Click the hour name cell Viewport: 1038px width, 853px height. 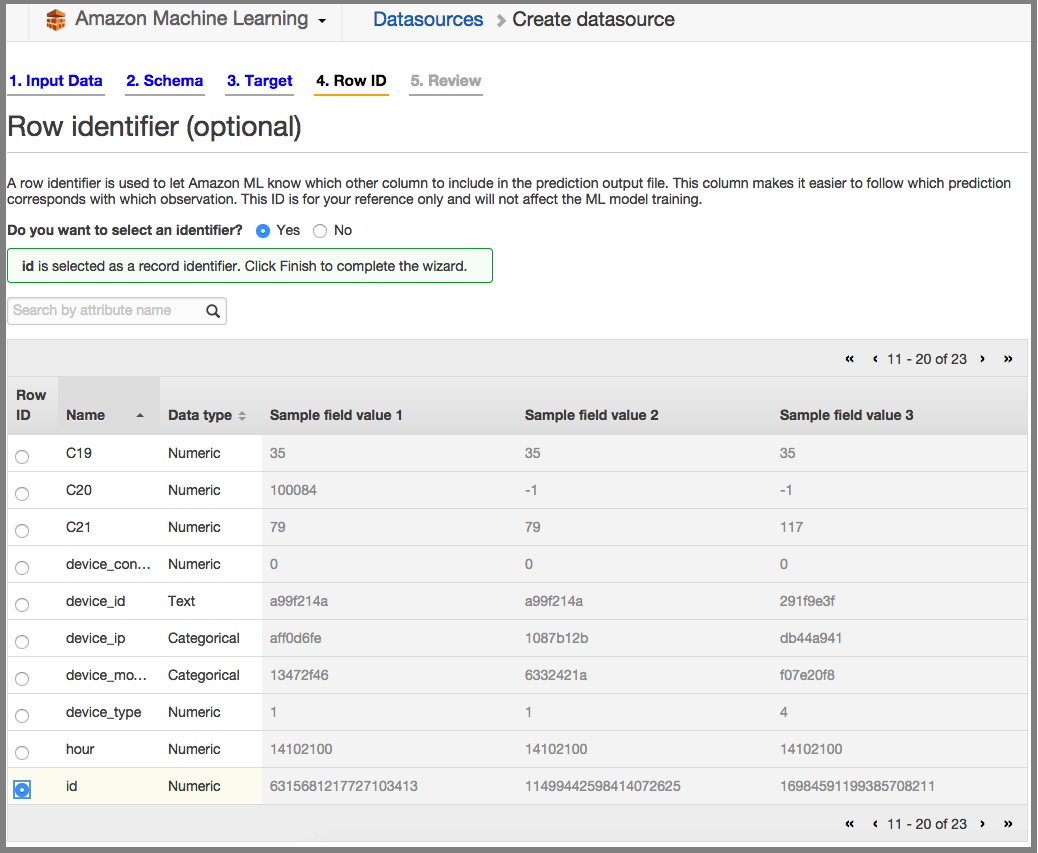pos(80,749)
